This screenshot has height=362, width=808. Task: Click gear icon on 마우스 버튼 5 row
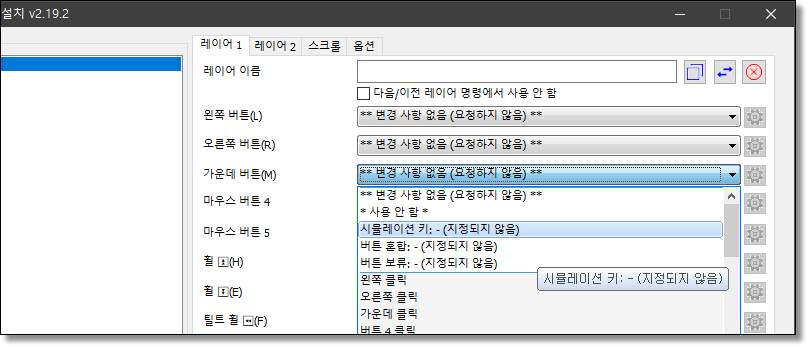click(755, 234)
